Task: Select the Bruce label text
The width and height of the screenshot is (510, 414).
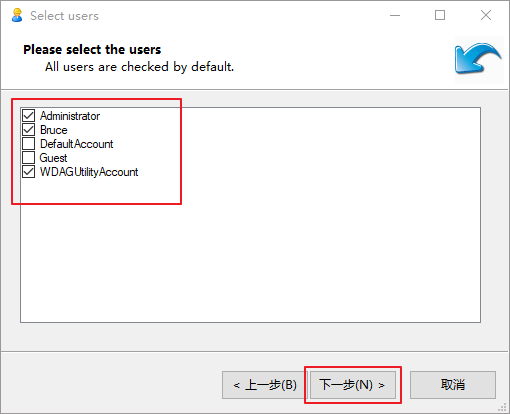Action: (x=54, y=130)
